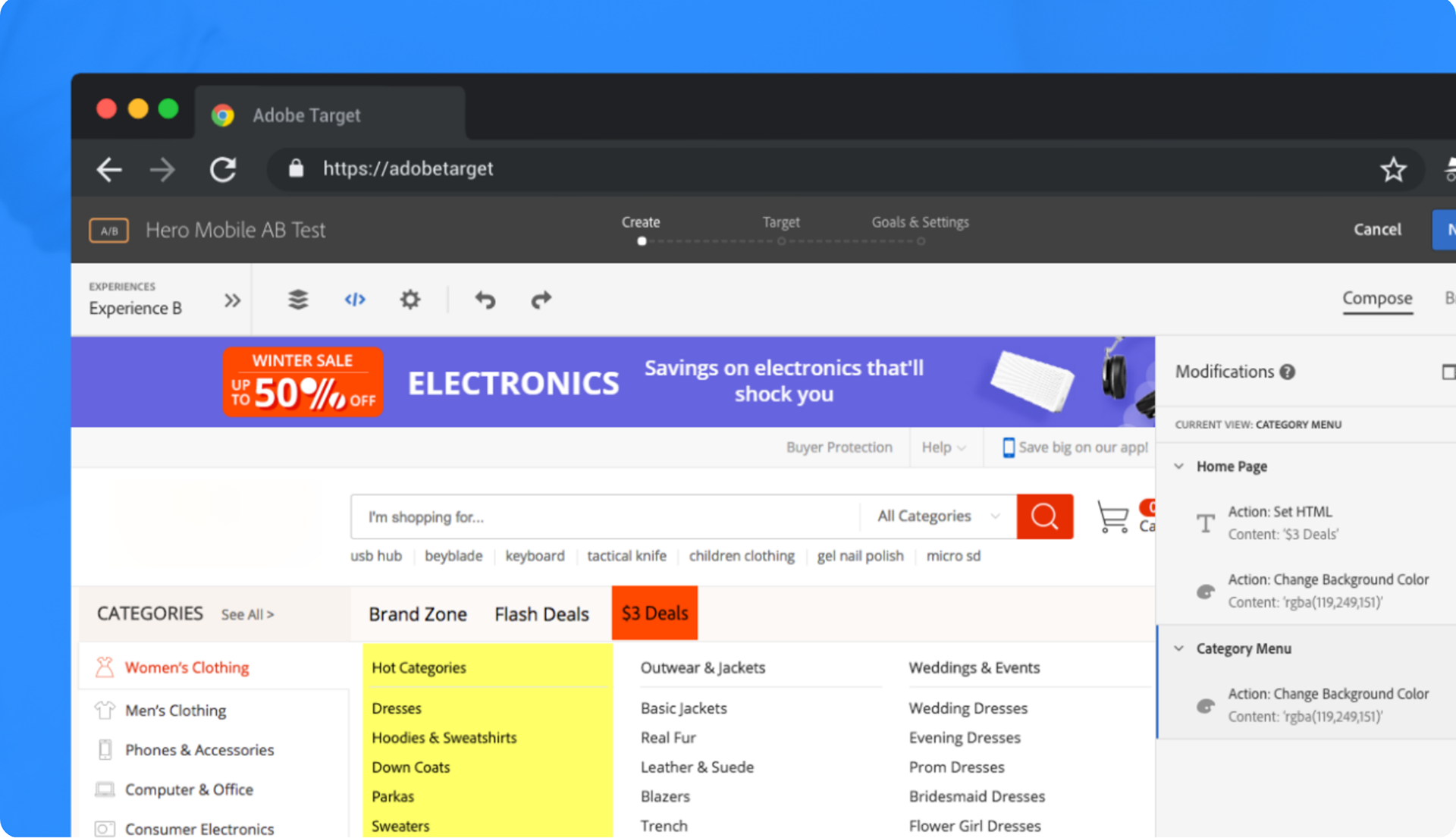Click the red search magnifier button

tap(1045, 516)
